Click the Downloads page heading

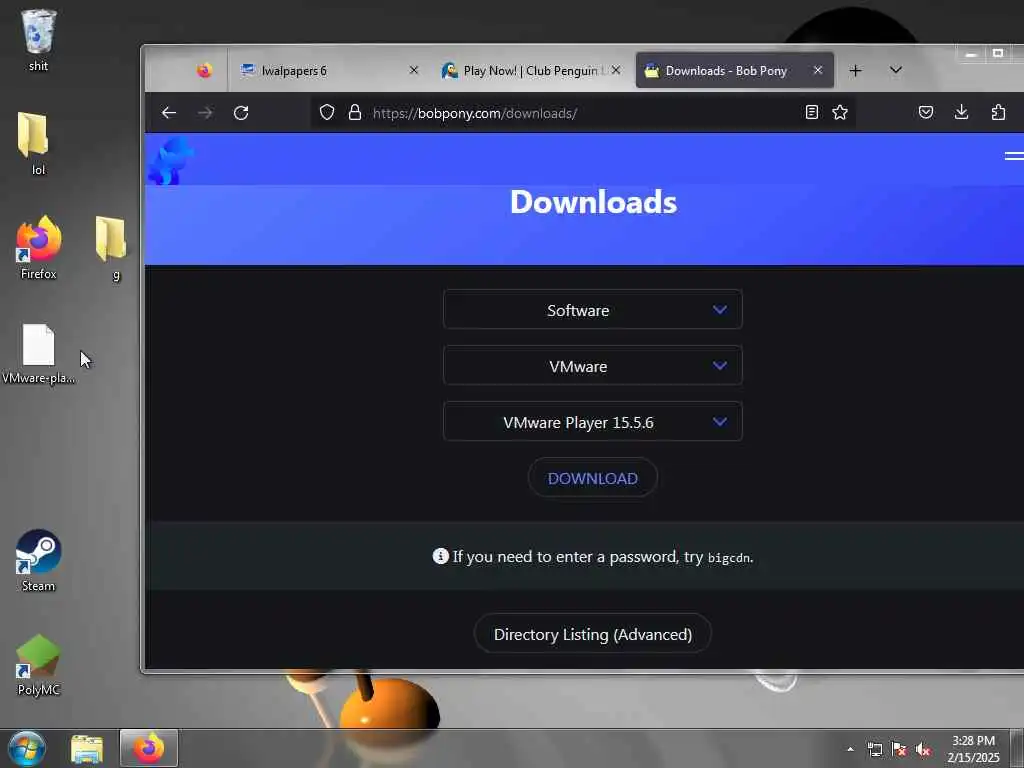(593, 202)
